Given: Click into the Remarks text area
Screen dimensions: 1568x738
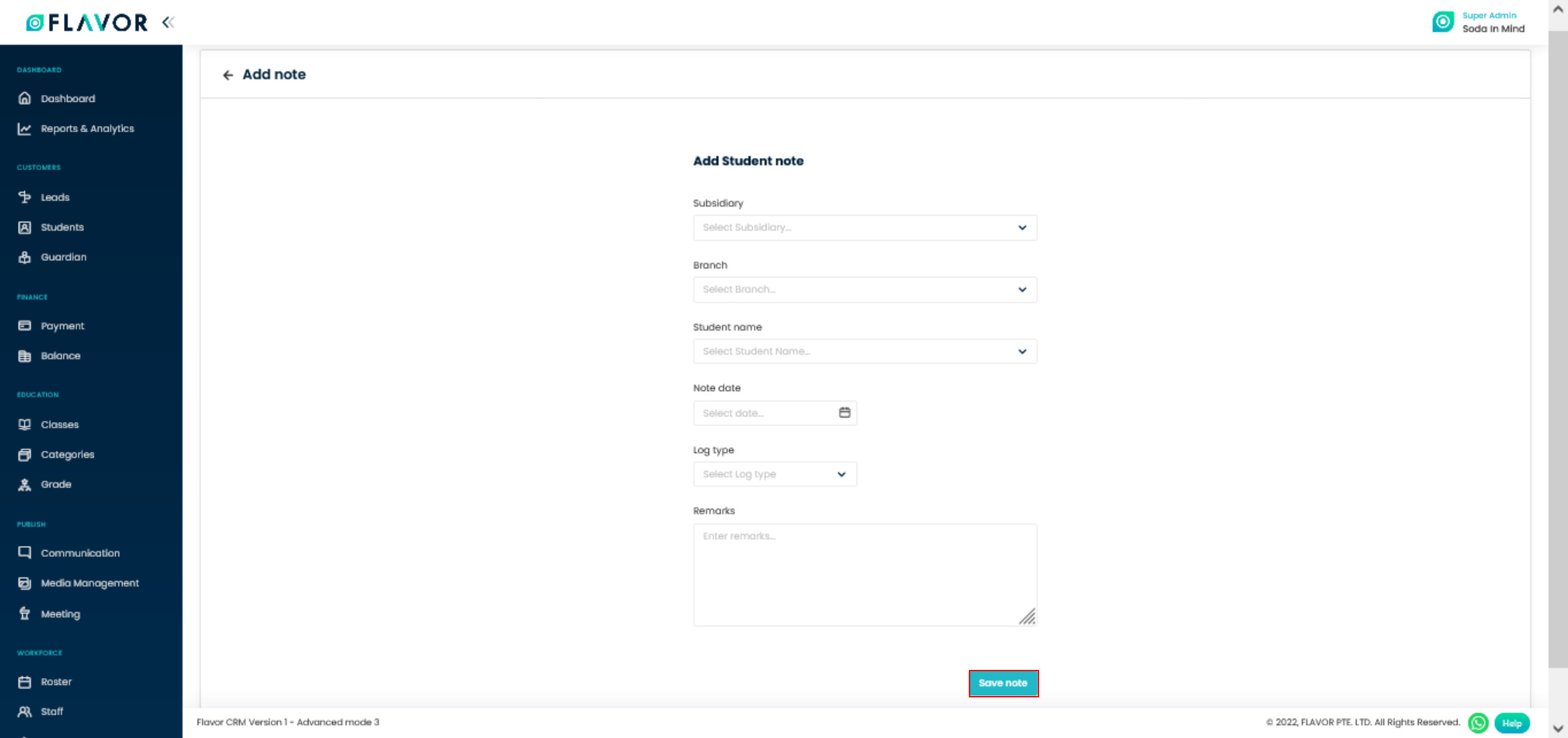Looking at the screenshot, I should point(865,575).
